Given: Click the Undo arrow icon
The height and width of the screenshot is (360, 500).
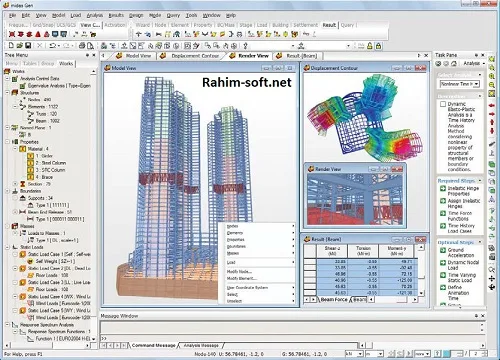Looking at the screenshot, I should [52, 45].
